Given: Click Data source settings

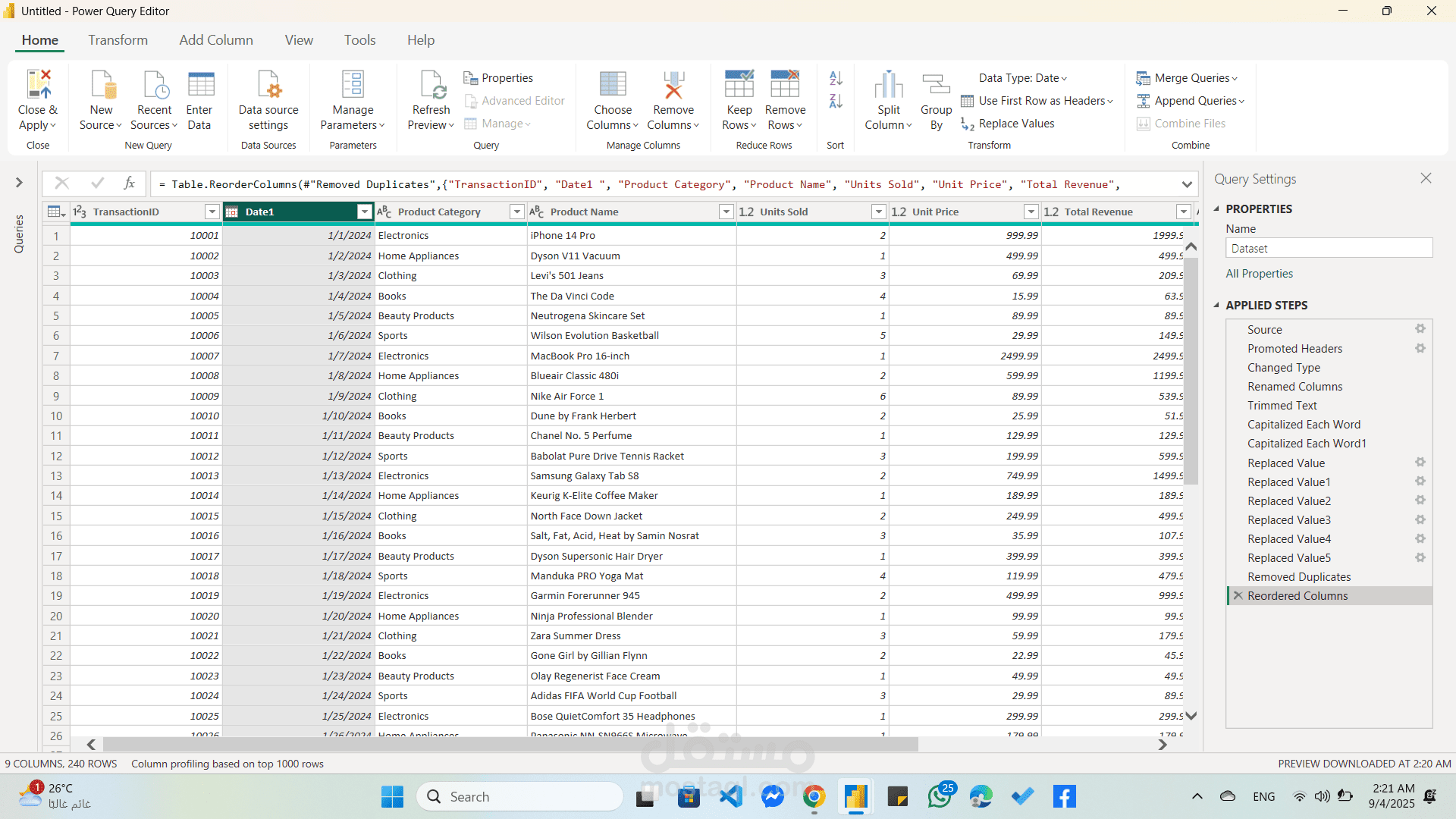Looking at the screenshot, I should pyautogui.click(x=268, y=99).
